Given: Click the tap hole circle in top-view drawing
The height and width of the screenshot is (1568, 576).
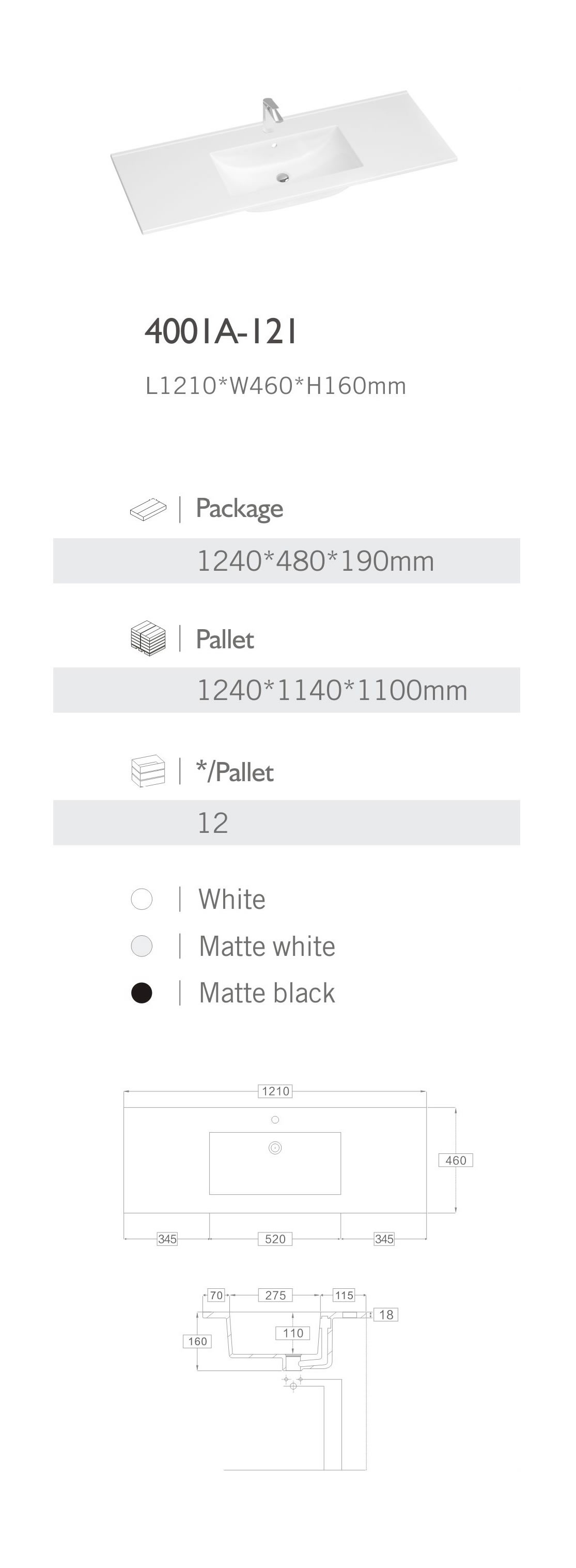Looking at the screenshot, I should coord(275,1119).
